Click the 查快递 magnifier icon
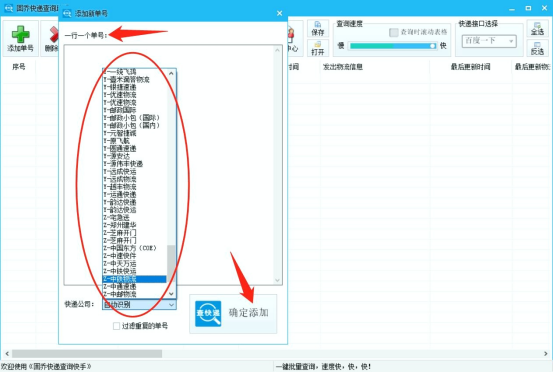Viewport: 554px width, 373px height. (x=208, y=313)
